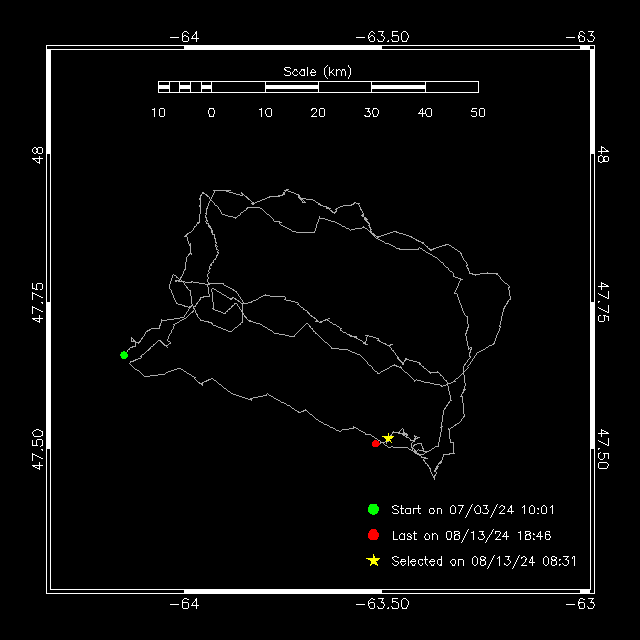Select the text 'Selected on 08/13/24 08:31'
Image resolution: width=640 pixels, height=640 pixels.
point(484,561)
